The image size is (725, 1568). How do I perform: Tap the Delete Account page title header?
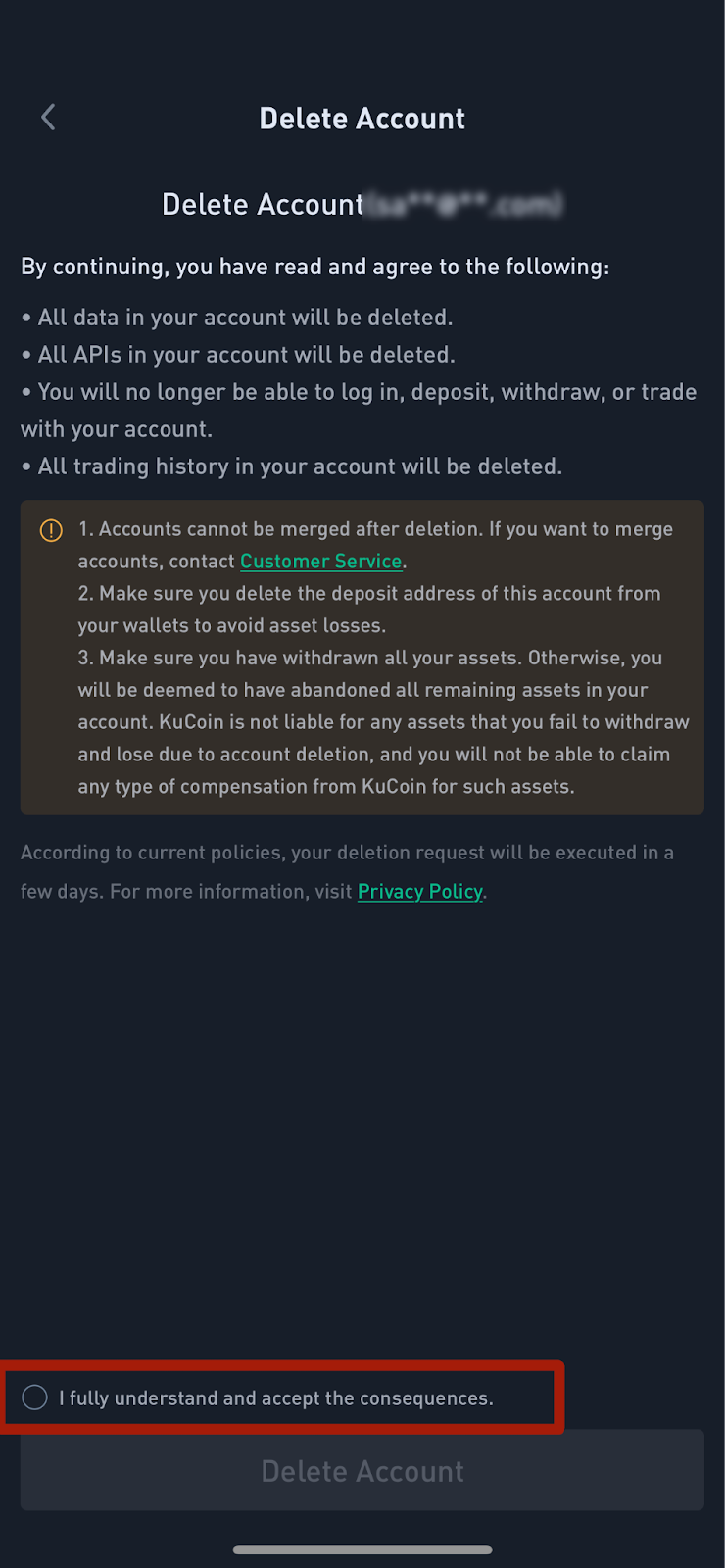pos(362,119)
